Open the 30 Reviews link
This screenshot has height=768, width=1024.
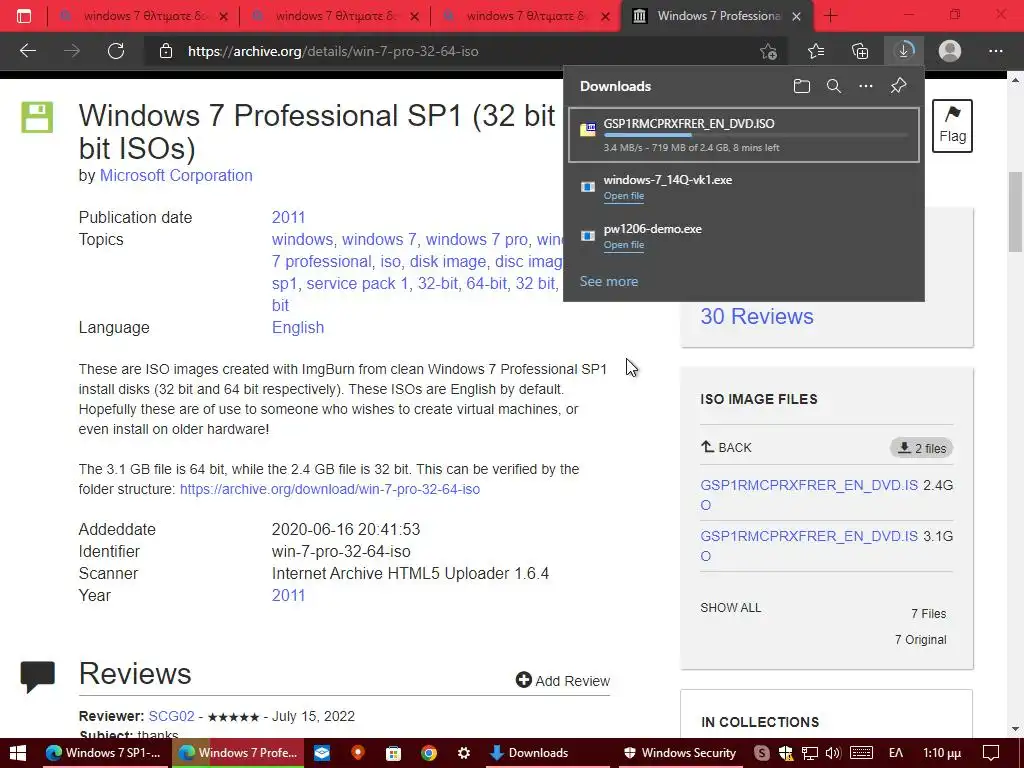(x=757, y=316)
